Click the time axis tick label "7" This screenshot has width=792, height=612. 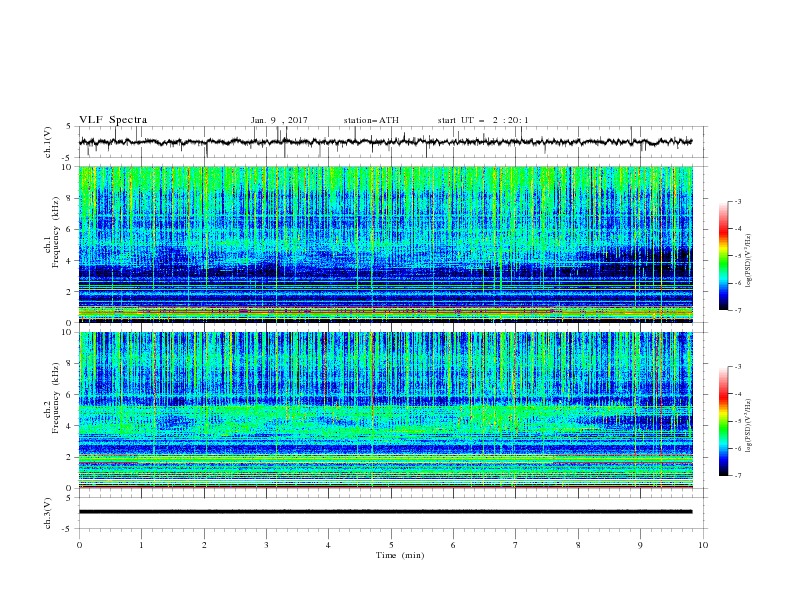(516, 545)
